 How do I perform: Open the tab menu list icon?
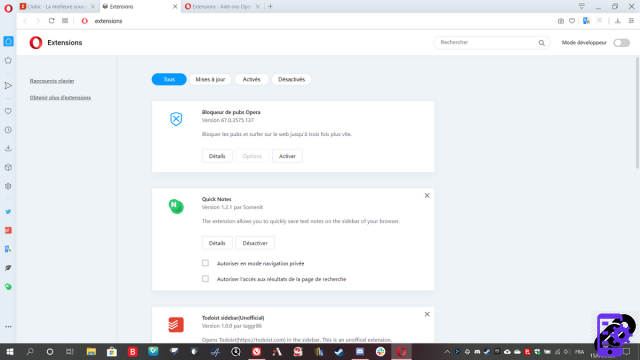pyautogui.click(x=582, y=6)
